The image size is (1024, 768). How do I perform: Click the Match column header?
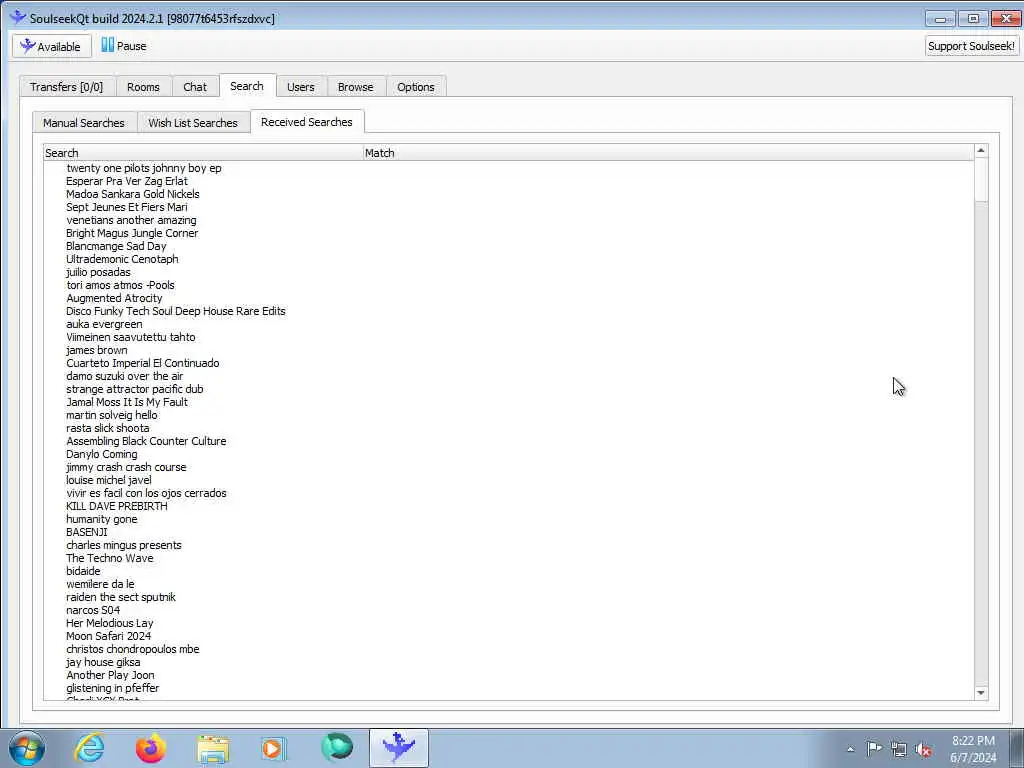[668, 153]
